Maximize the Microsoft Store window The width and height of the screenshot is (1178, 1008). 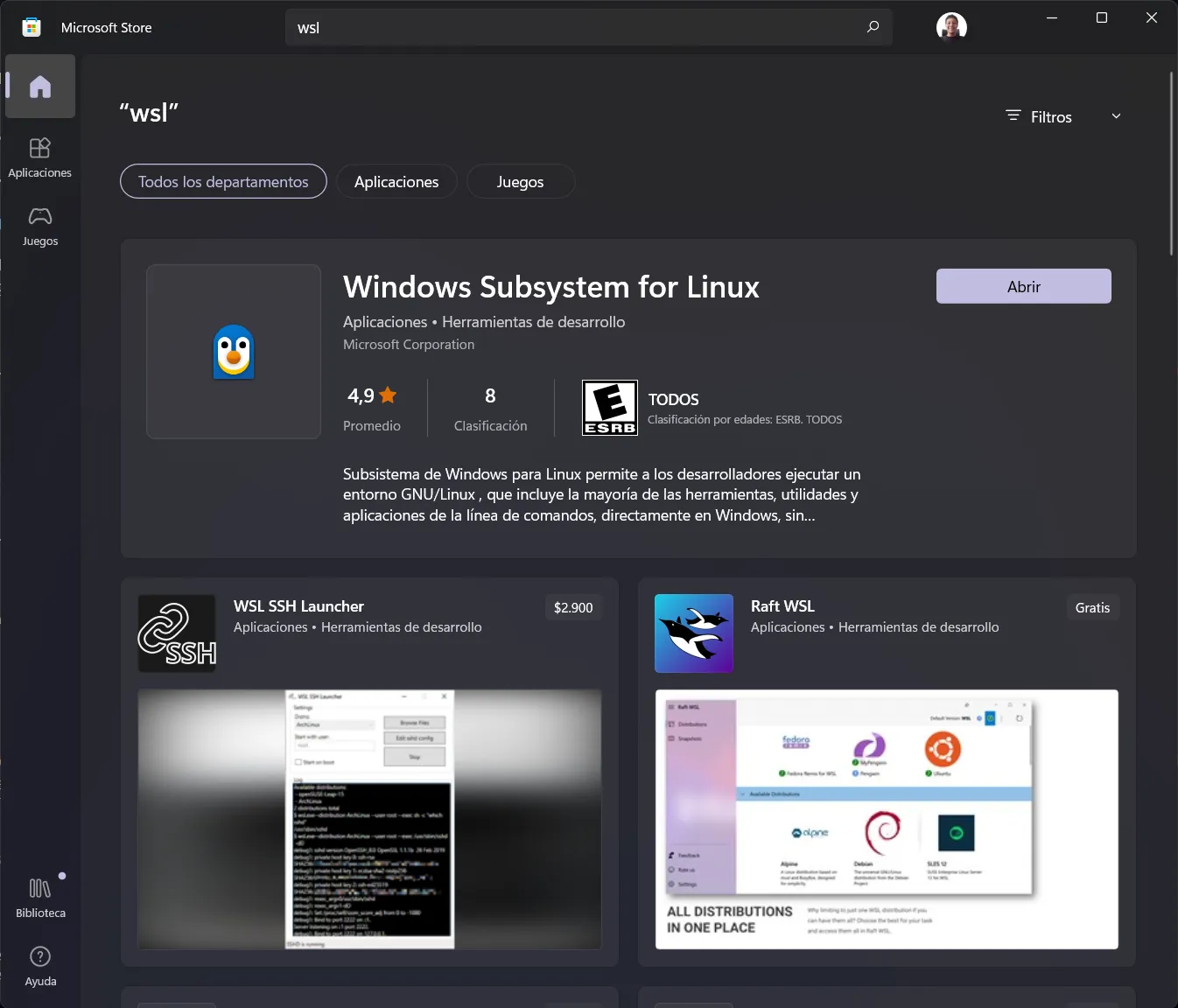coord(1102,17)
